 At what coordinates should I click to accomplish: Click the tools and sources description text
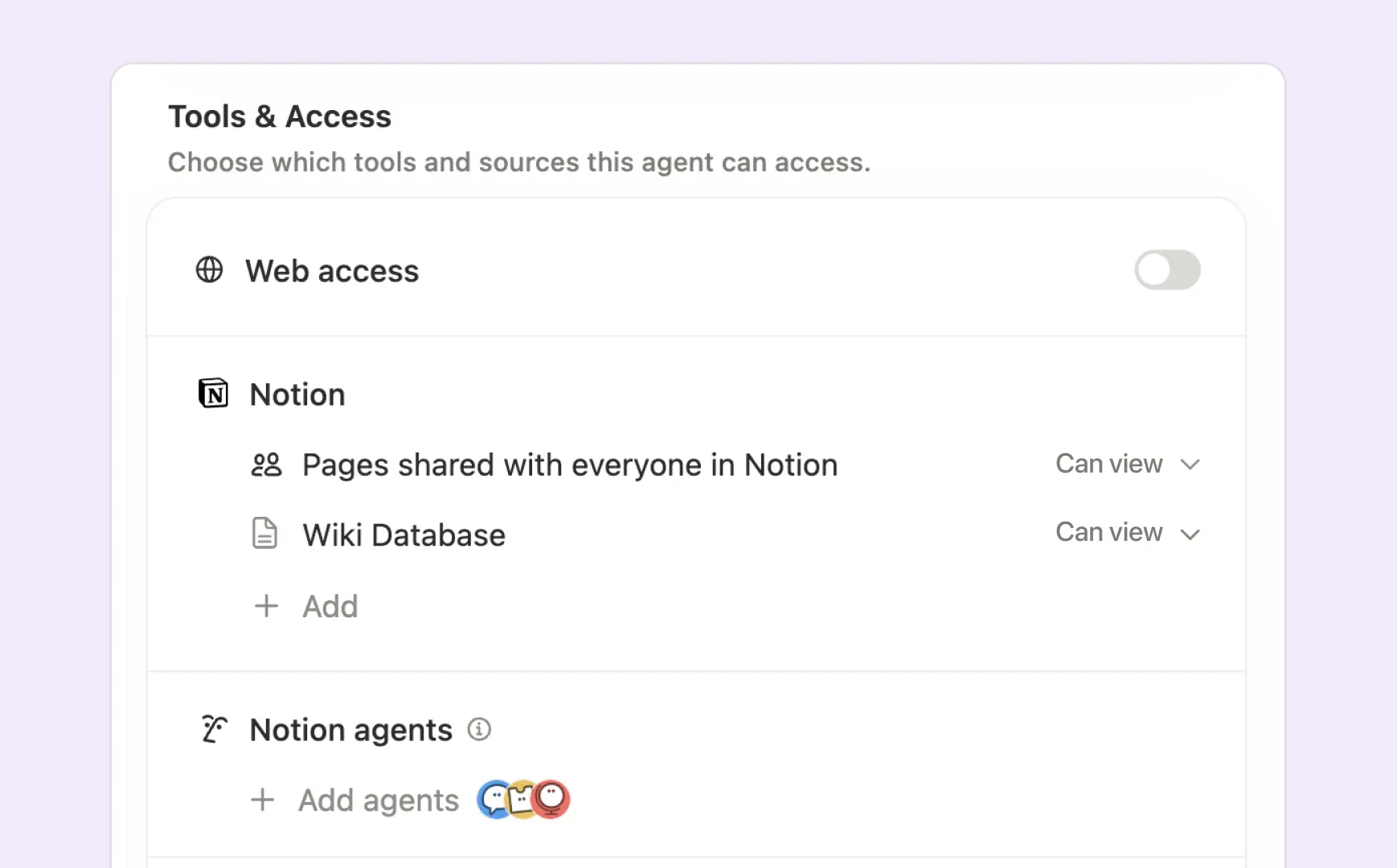[519, 162]
